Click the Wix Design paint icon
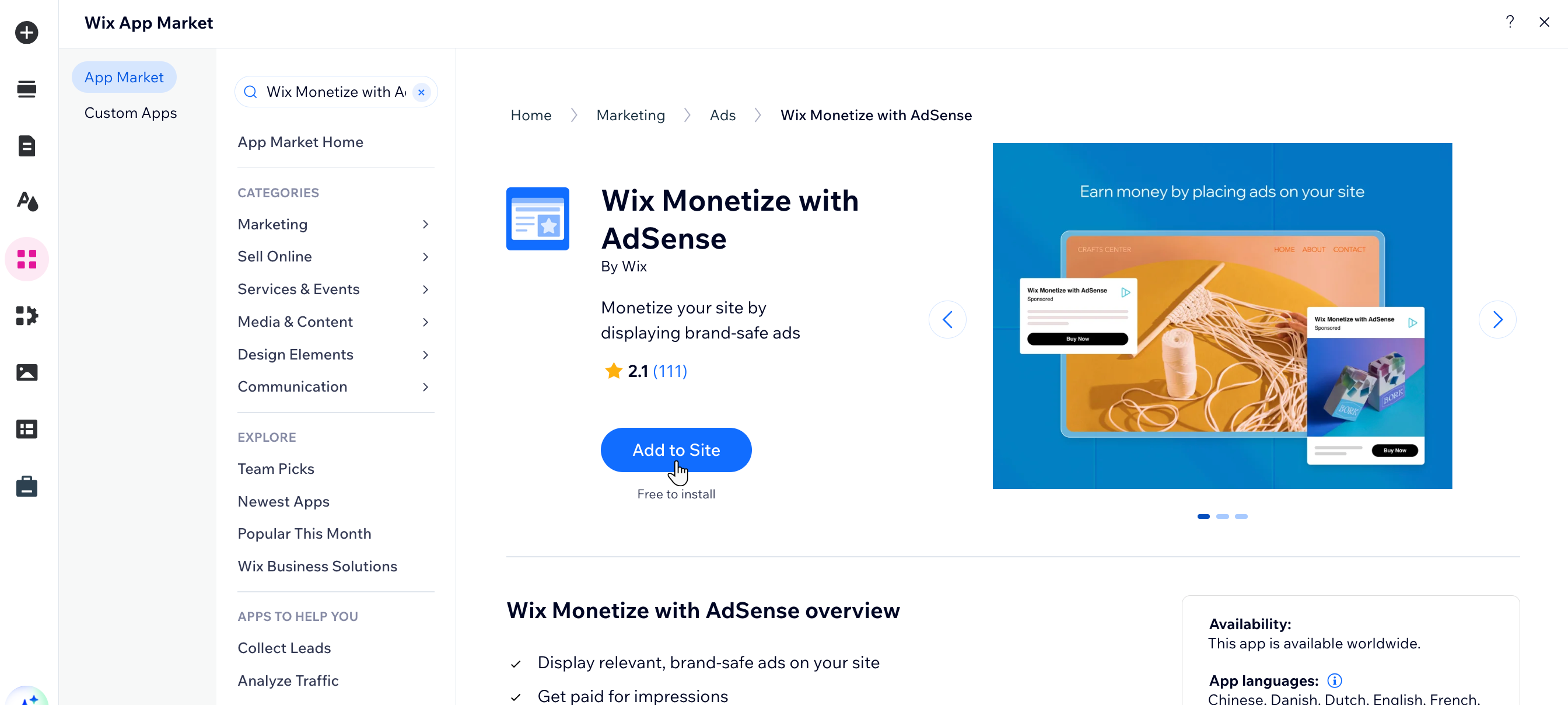The height and width of the screenshot is (705, 1568). pyautogui.click(x=26, y=201)
